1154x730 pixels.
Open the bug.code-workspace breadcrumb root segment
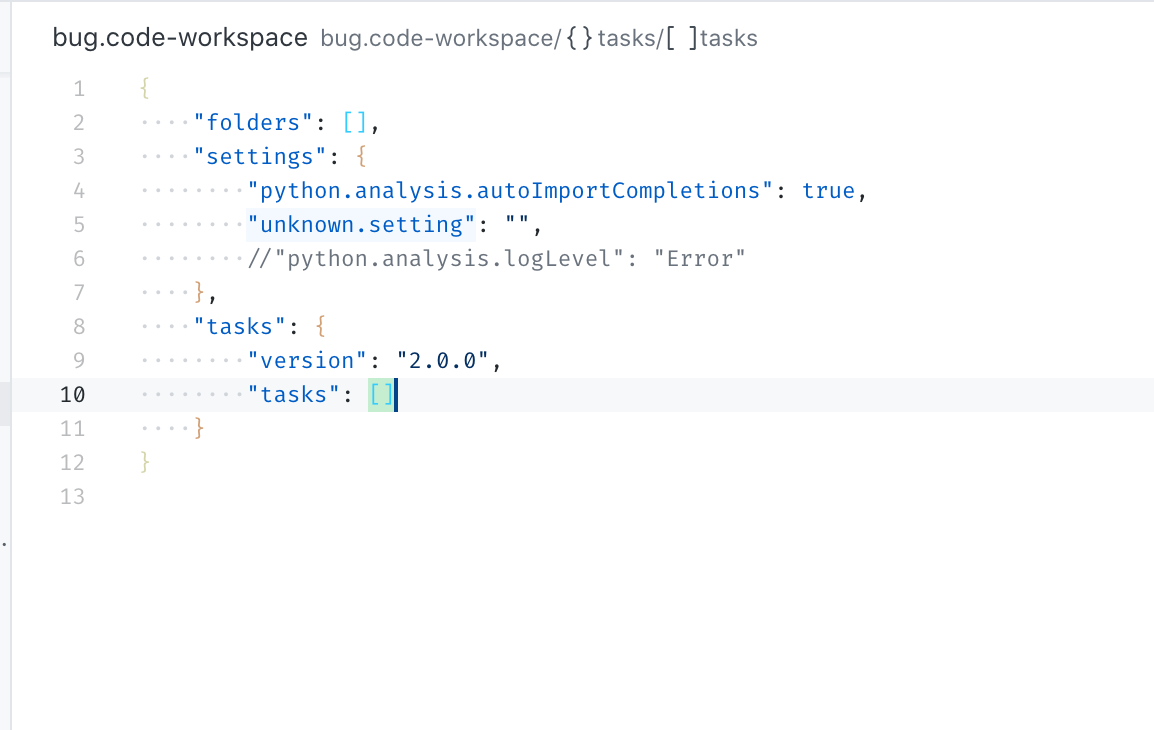coord(435,38)
